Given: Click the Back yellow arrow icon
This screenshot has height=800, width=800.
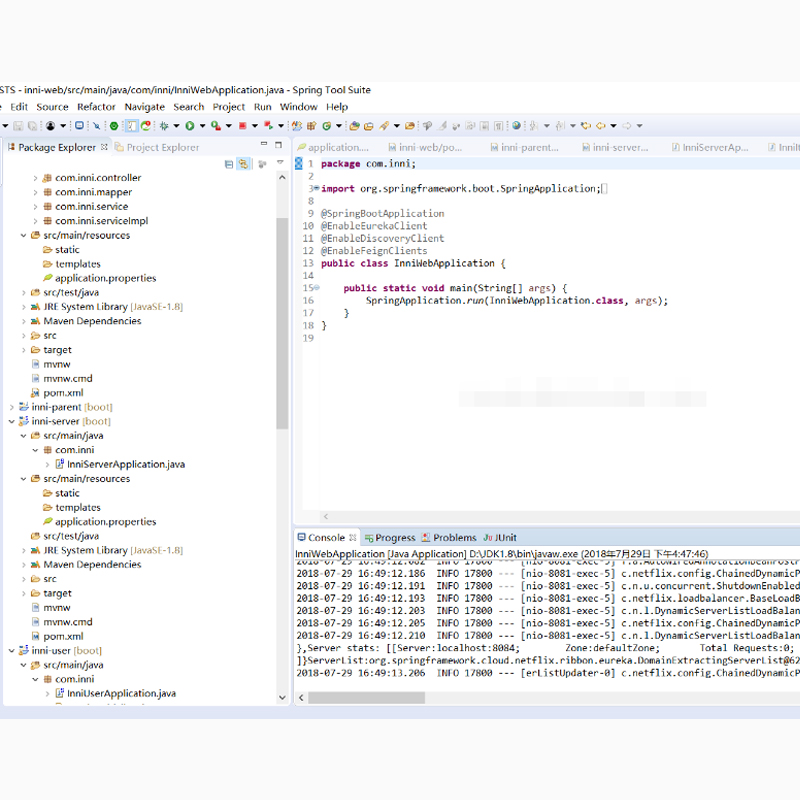Looking at the screenshot, I should click(x=601, y=126).
